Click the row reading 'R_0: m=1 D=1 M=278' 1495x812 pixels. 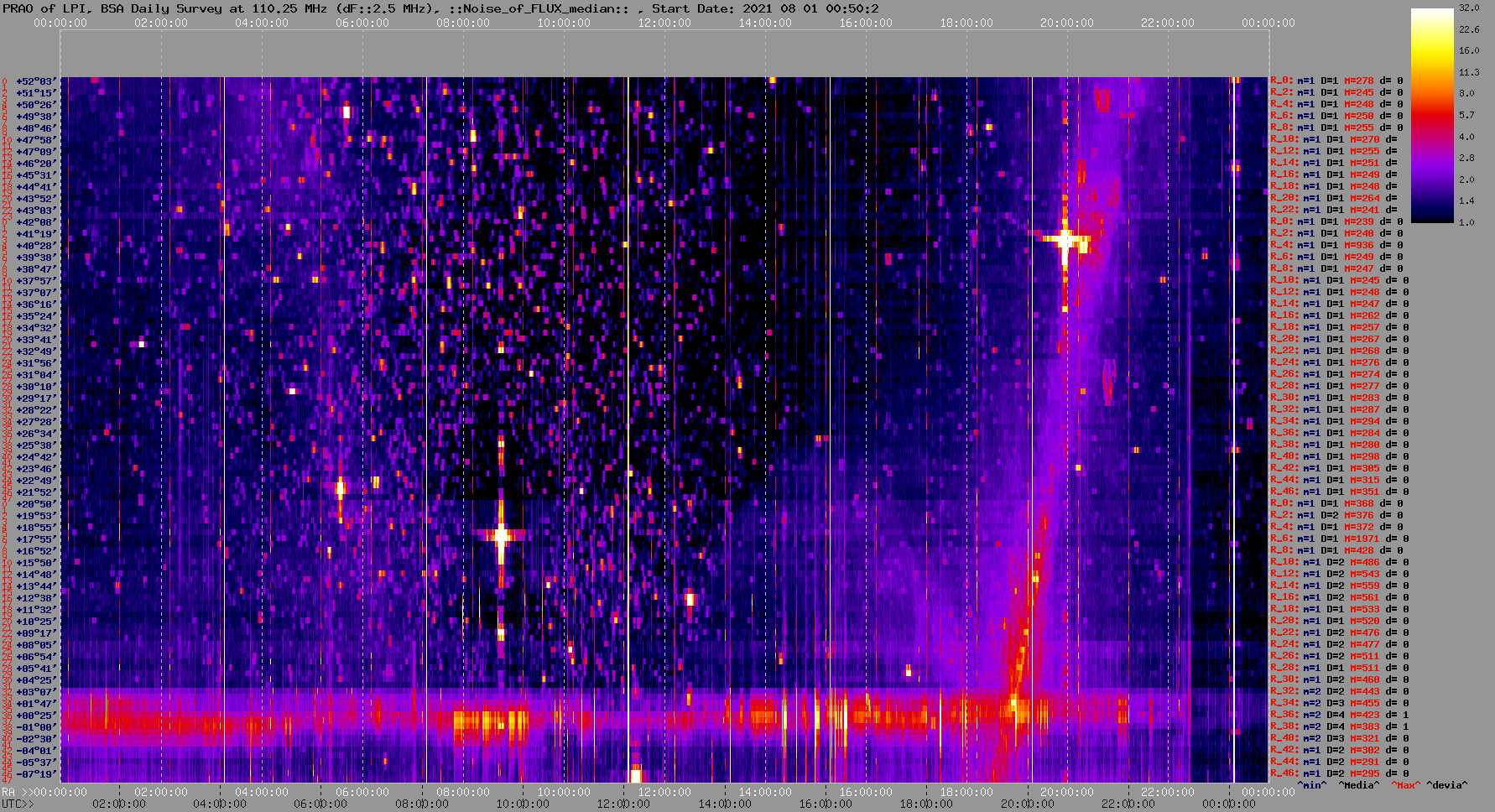(1336, 81)
